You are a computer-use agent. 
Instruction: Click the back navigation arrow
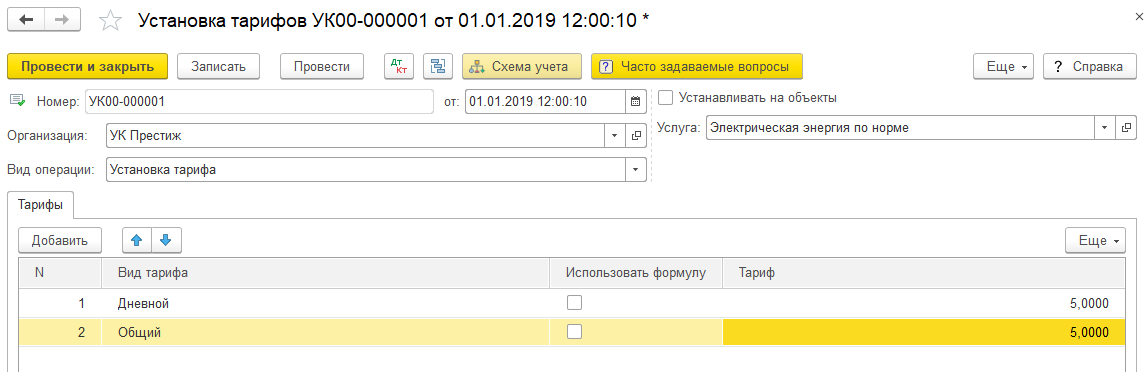tap(26, 20)
